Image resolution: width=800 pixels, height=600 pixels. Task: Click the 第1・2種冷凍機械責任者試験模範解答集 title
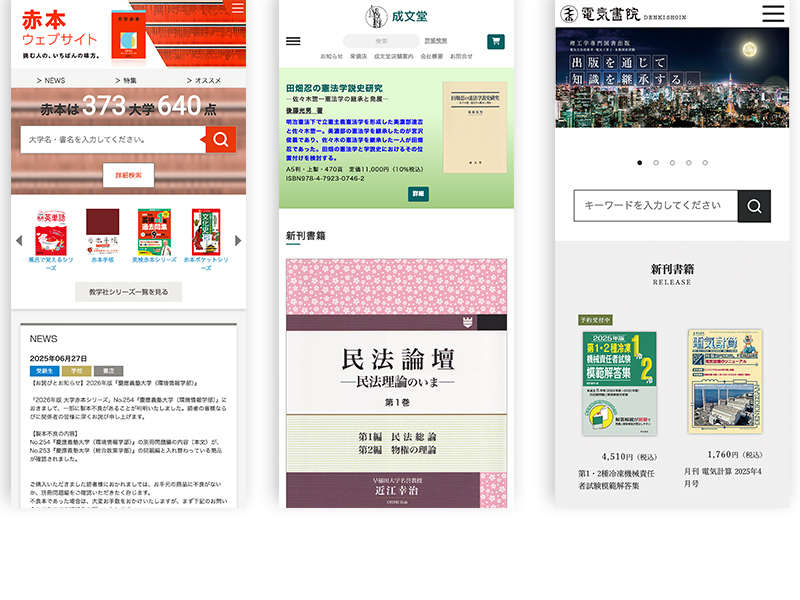pos(616,480)
